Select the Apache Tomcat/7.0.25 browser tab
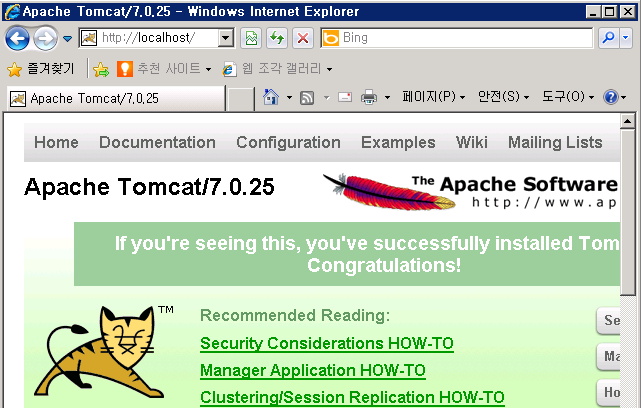The width and height of the screenshot is (641, 408). click(116, 98)
